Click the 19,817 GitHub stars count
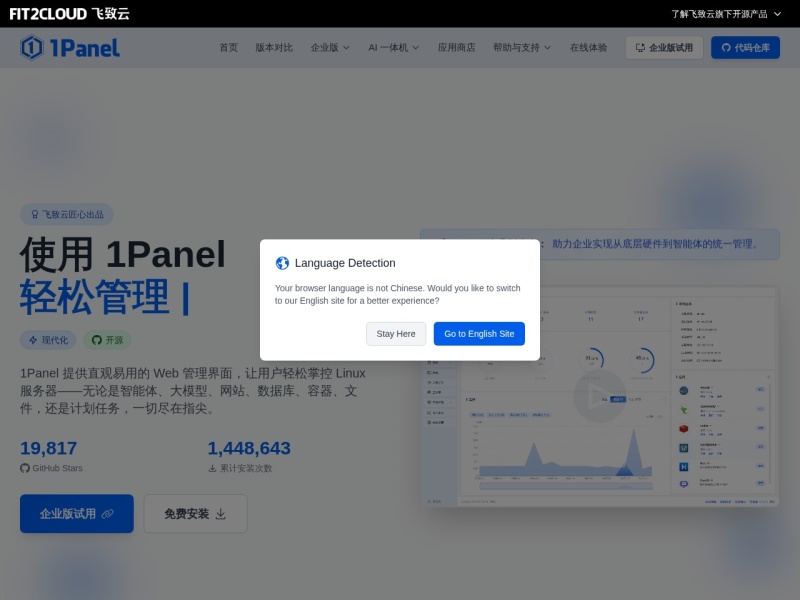The image size is (800, 600). coord(48,448)
